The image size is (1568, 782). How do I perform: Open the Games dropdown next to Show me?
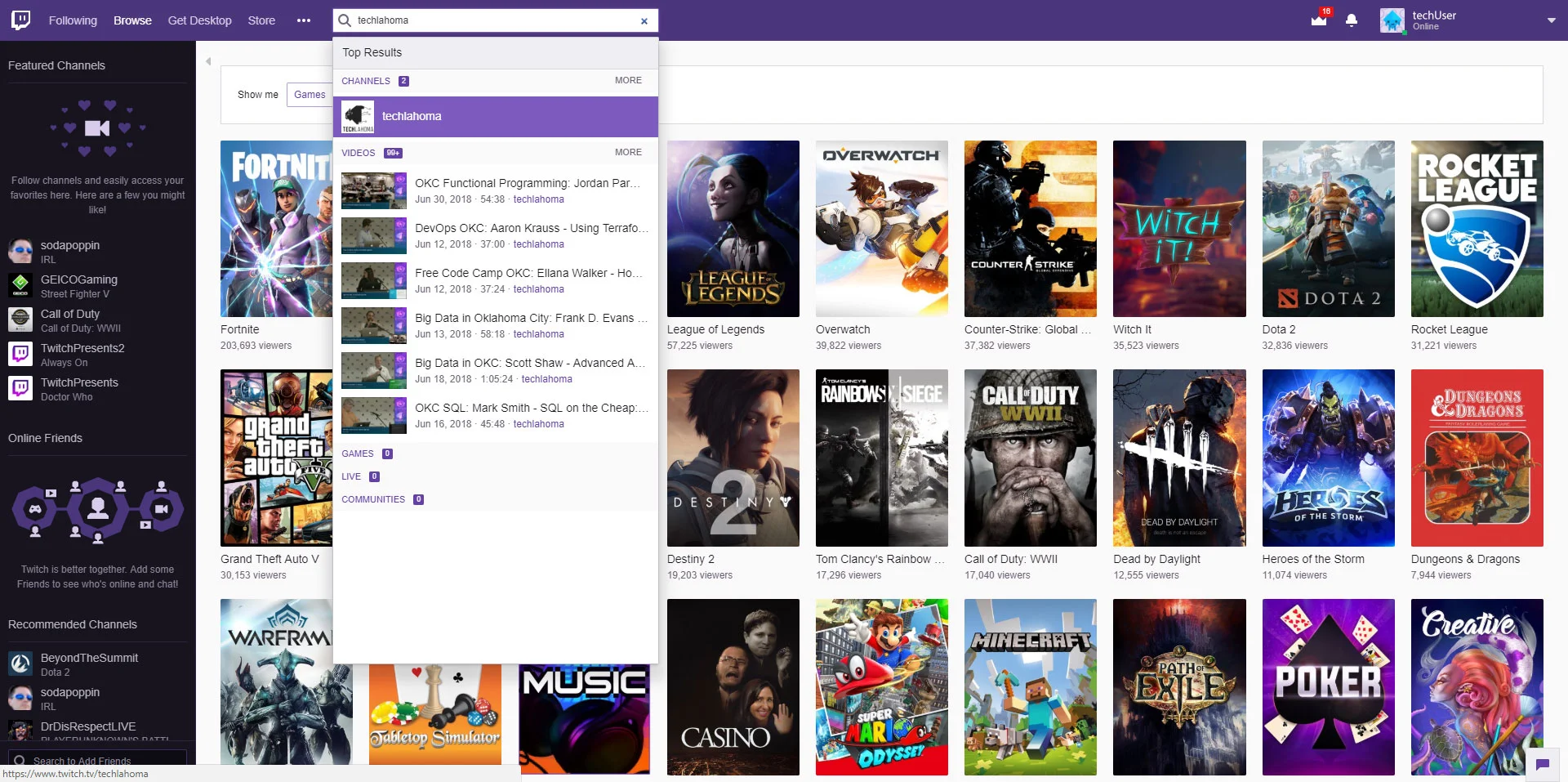[x=310, y=95]
